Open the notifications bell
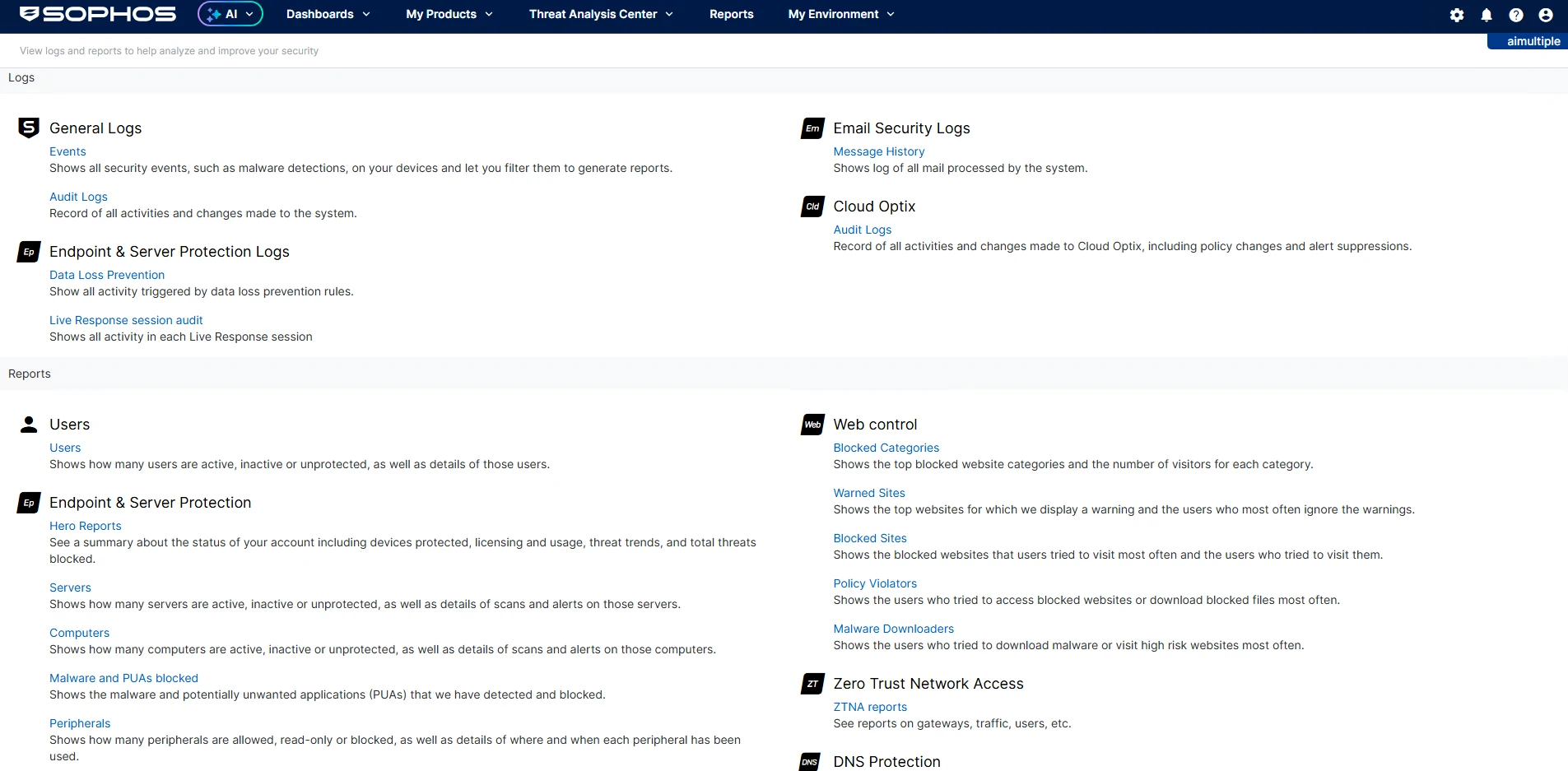Screen dimensions: 1568x771 (x=1487, y=15)
